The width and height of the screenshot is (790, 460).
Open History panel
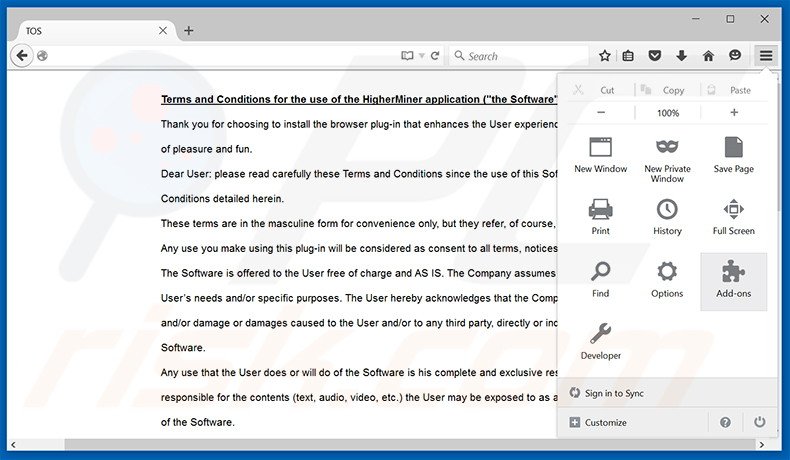click(667, 218)
